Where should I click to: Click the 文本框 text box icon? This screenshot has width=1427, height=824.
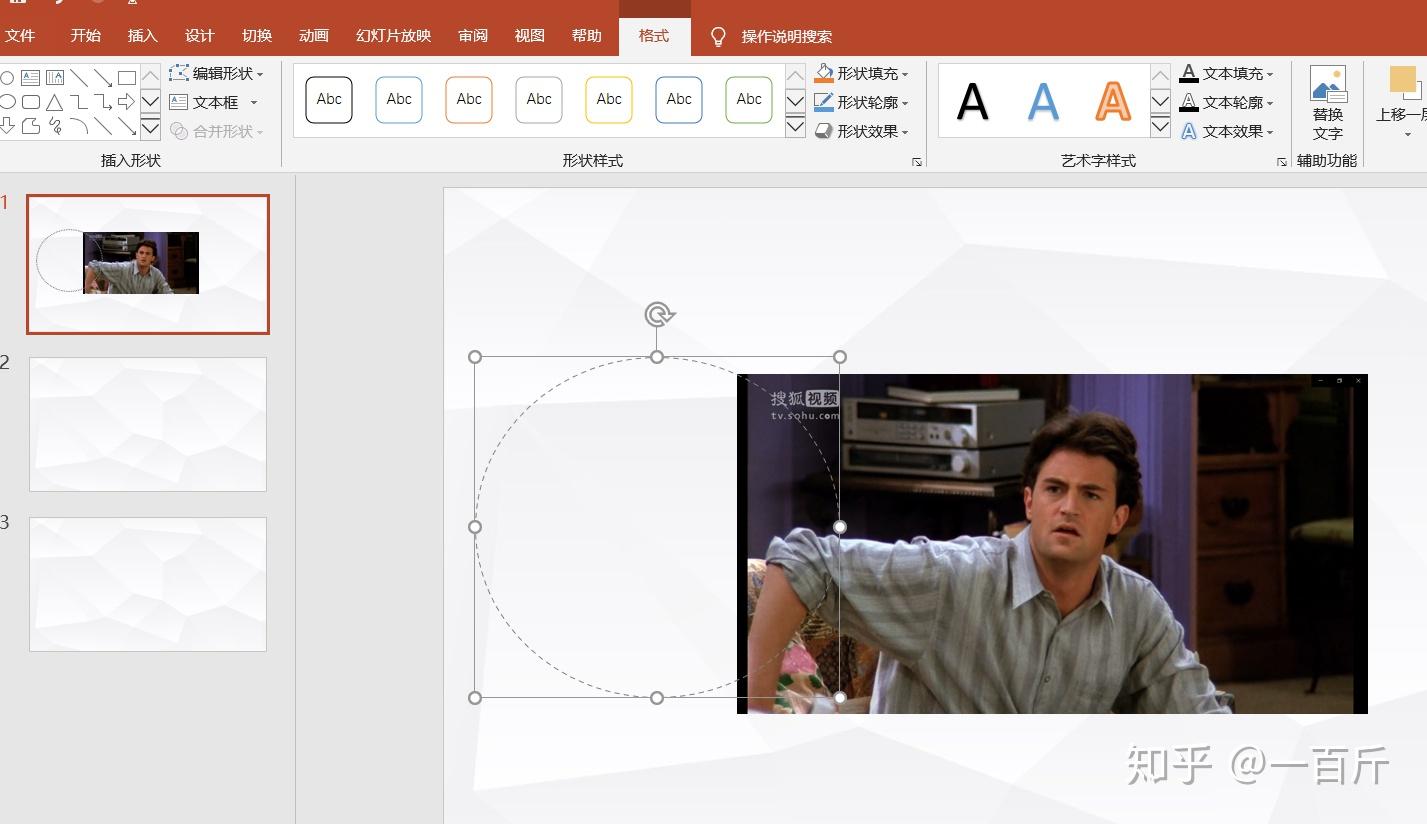(x=179, y=102)
